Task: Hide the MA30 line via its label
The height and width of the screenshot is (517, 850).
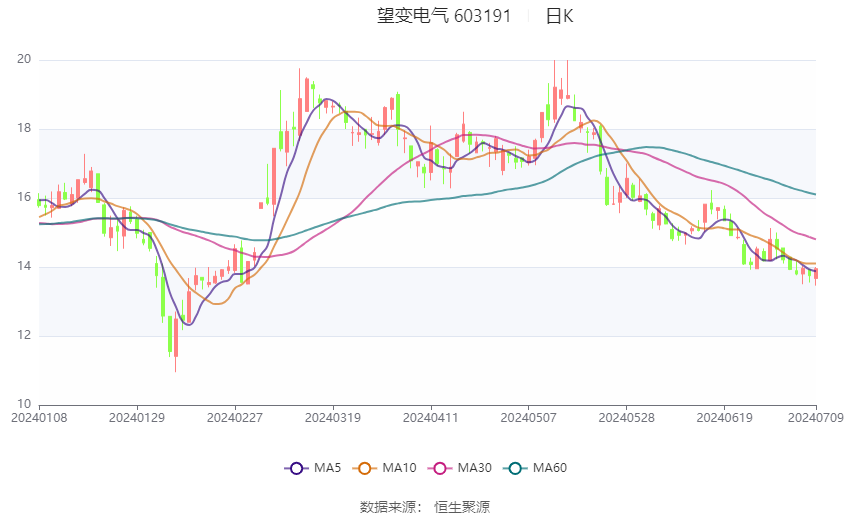Action: click(474, 468)
